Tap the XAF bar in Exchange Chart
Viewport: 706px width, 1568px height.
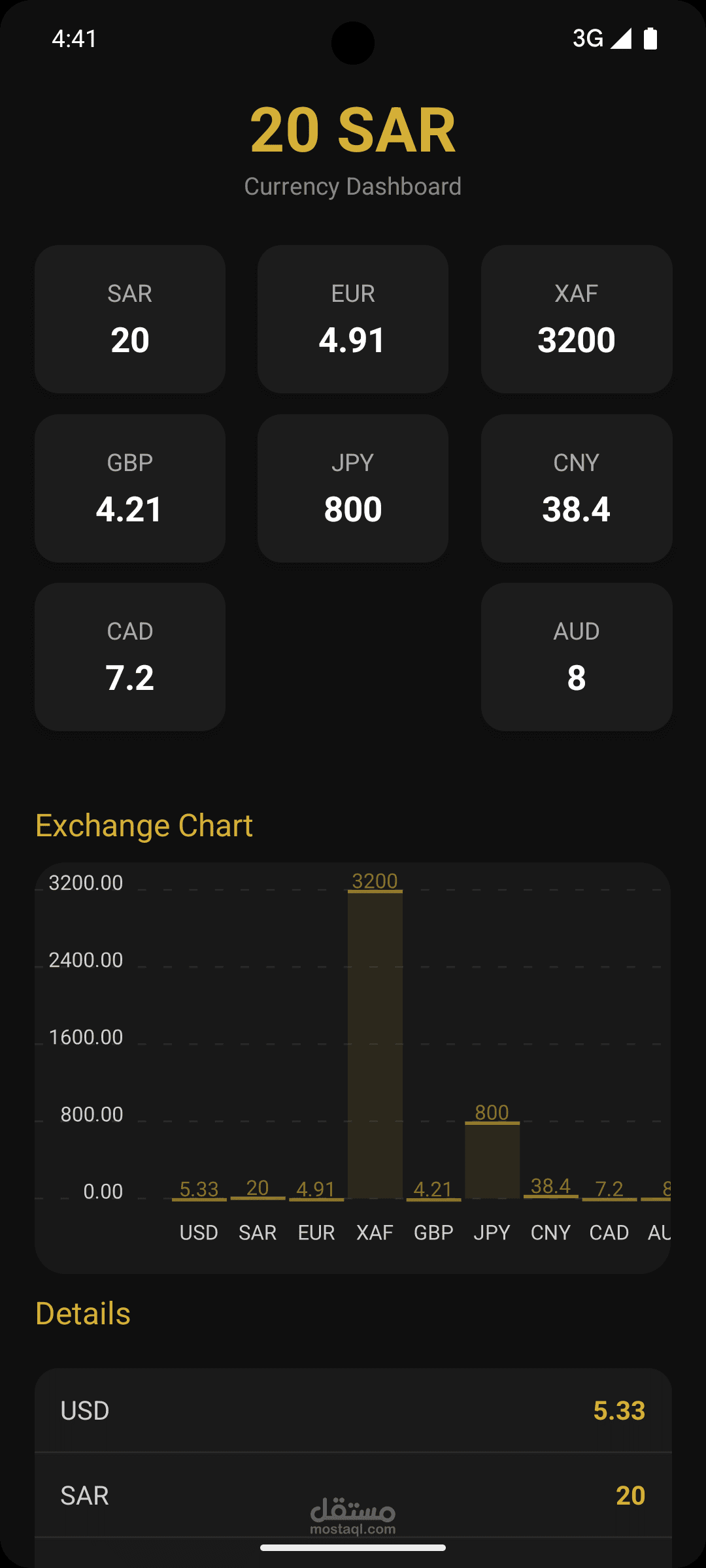click(x=375, y=1044)
